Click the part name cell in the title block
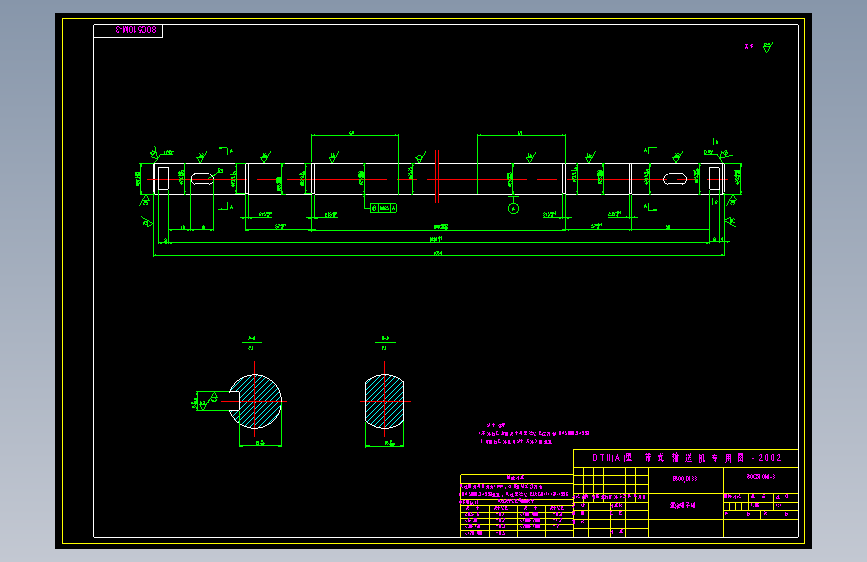 683,506
